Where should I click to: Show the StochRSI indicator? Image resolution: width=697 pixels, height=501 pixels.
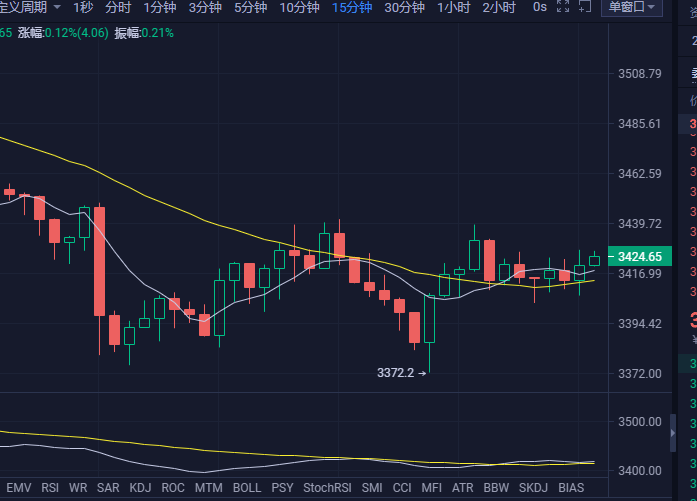pyautogui.click(x=327, y=488)
